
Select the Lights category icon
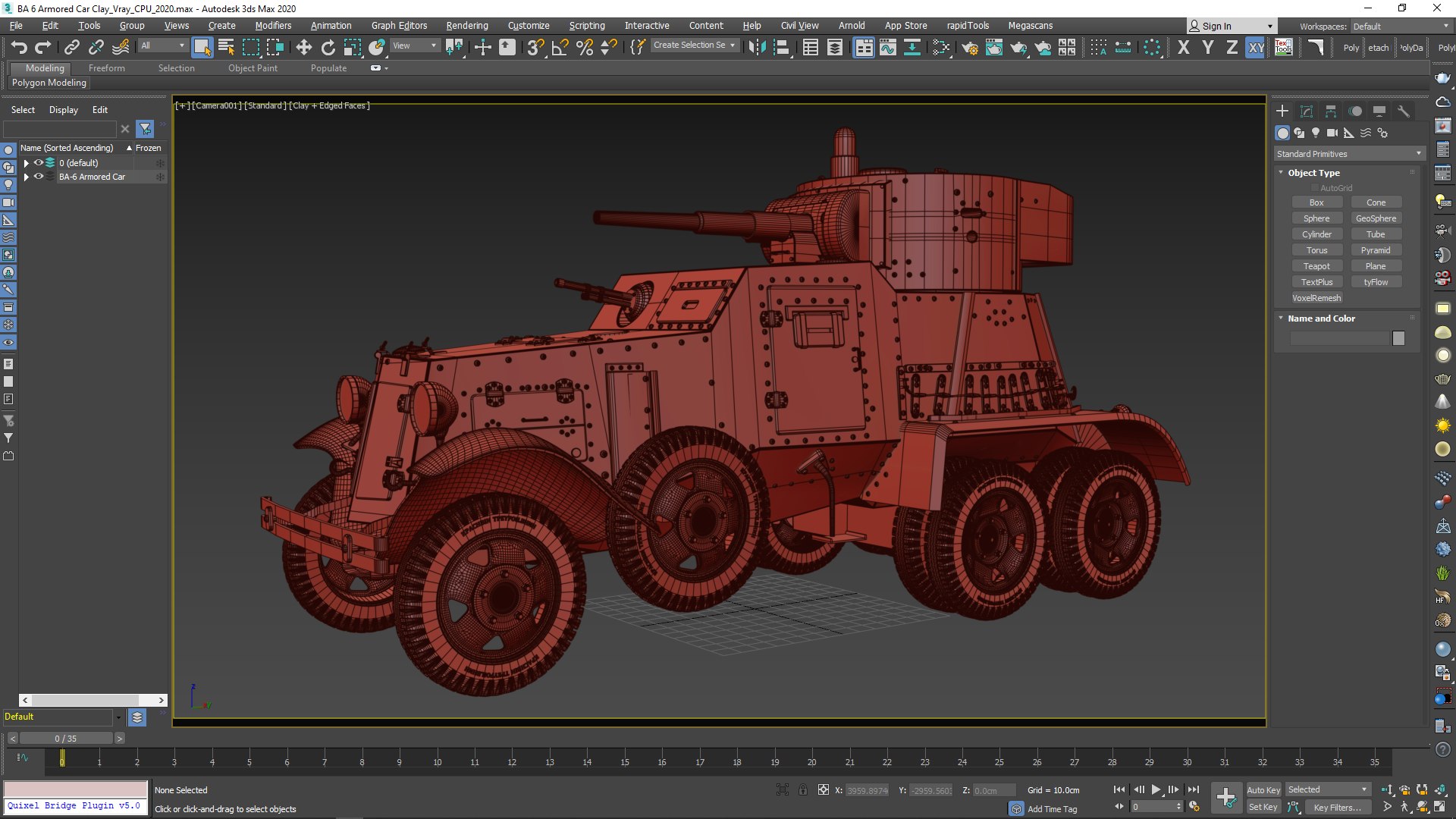pyautogui.click(x=1316, y=133)
